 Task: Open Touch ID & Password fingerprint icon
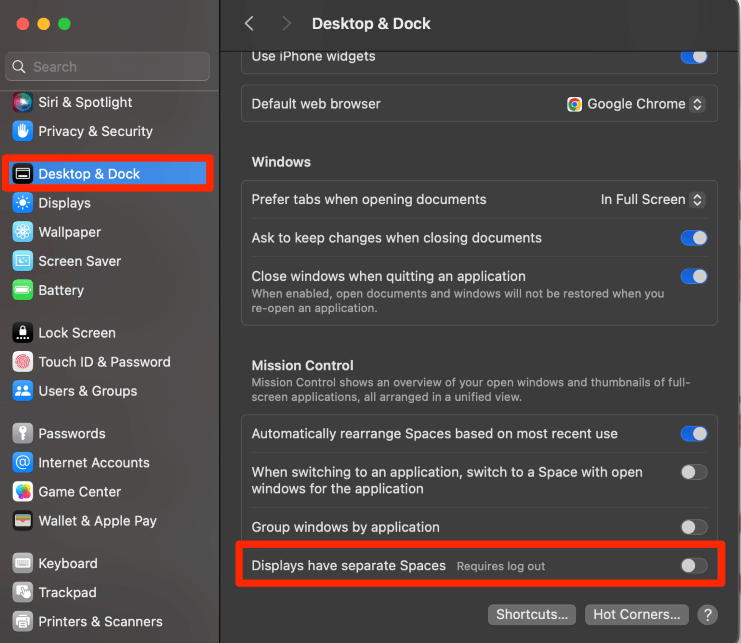pyautogui.click(x=23, y=362)
